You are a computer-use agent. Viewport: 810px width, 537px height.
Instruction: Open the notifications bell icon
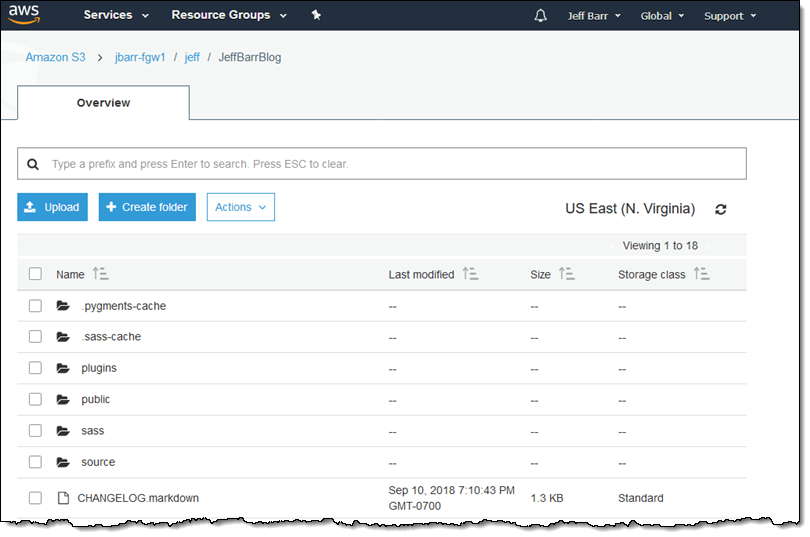point(541,16)
